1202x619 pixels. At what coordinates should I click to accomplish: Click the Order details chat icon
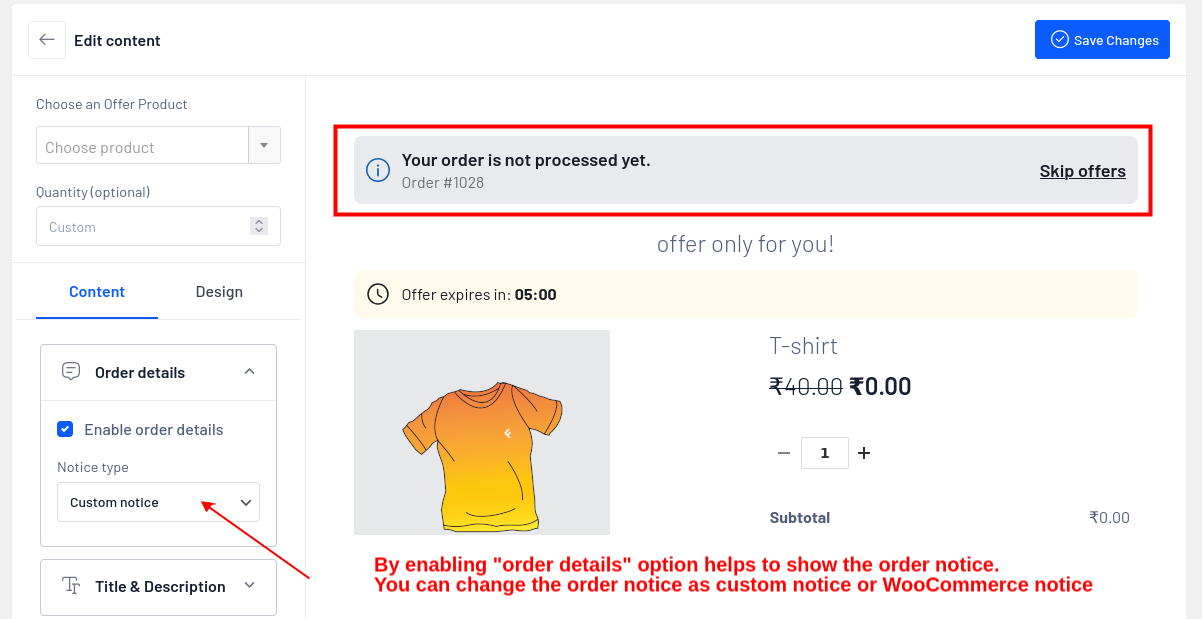(x=71, y=372)
